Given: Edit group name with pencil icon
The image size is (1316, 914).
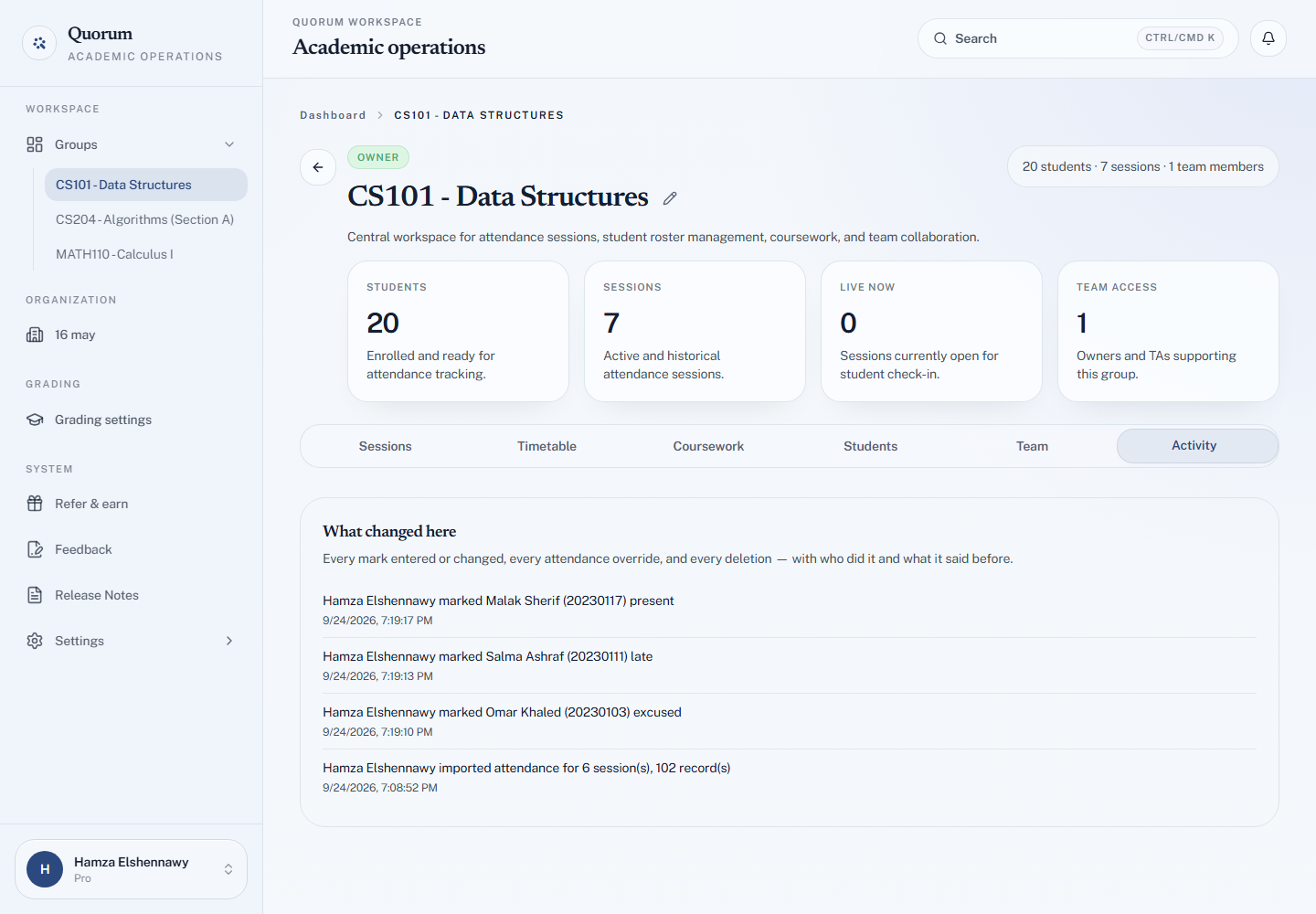Looking at the screenshot, I should pos(670,198).
